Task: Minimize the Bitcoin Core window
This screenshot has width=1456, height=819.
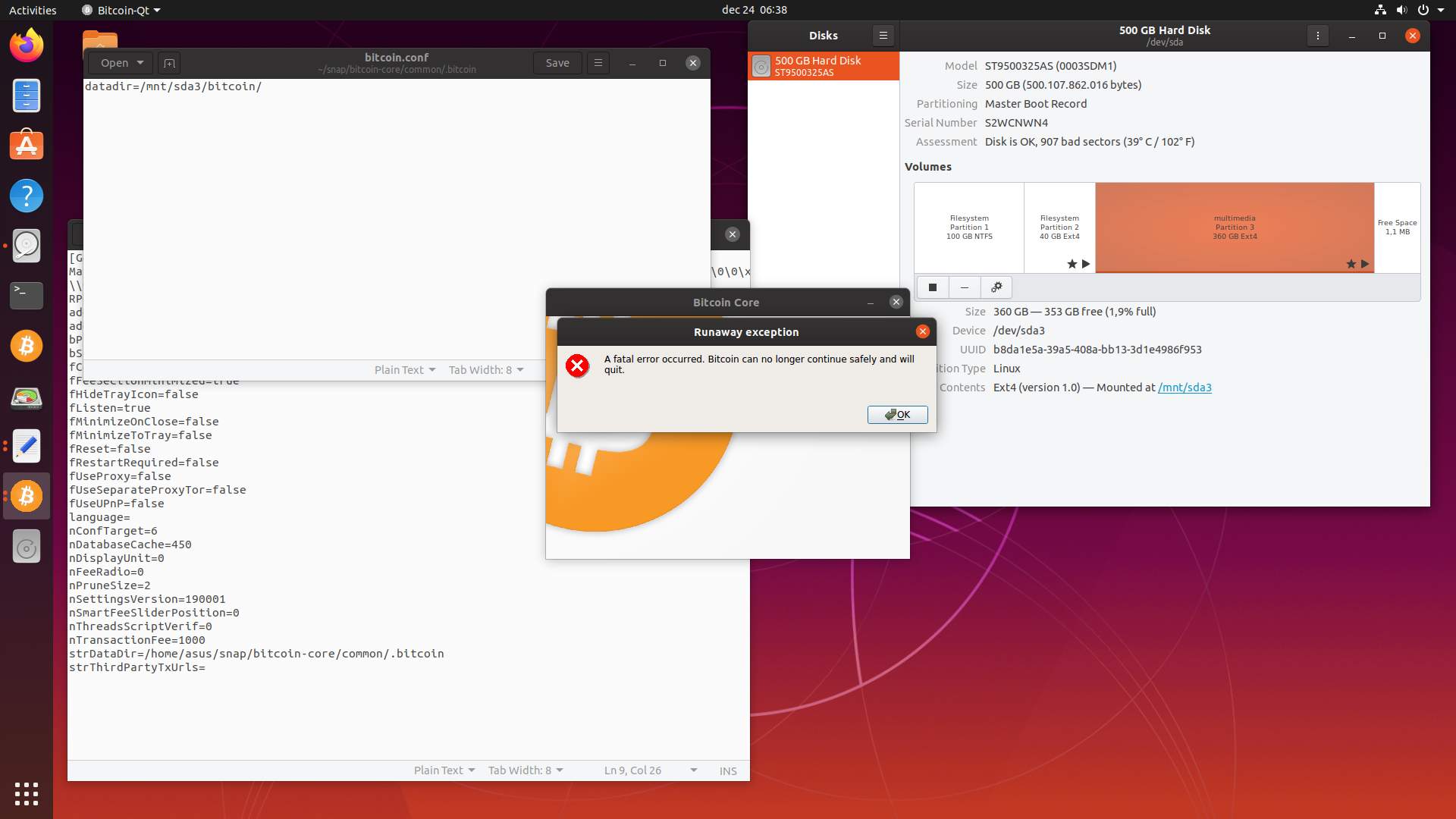Action: tap(871, 302)
